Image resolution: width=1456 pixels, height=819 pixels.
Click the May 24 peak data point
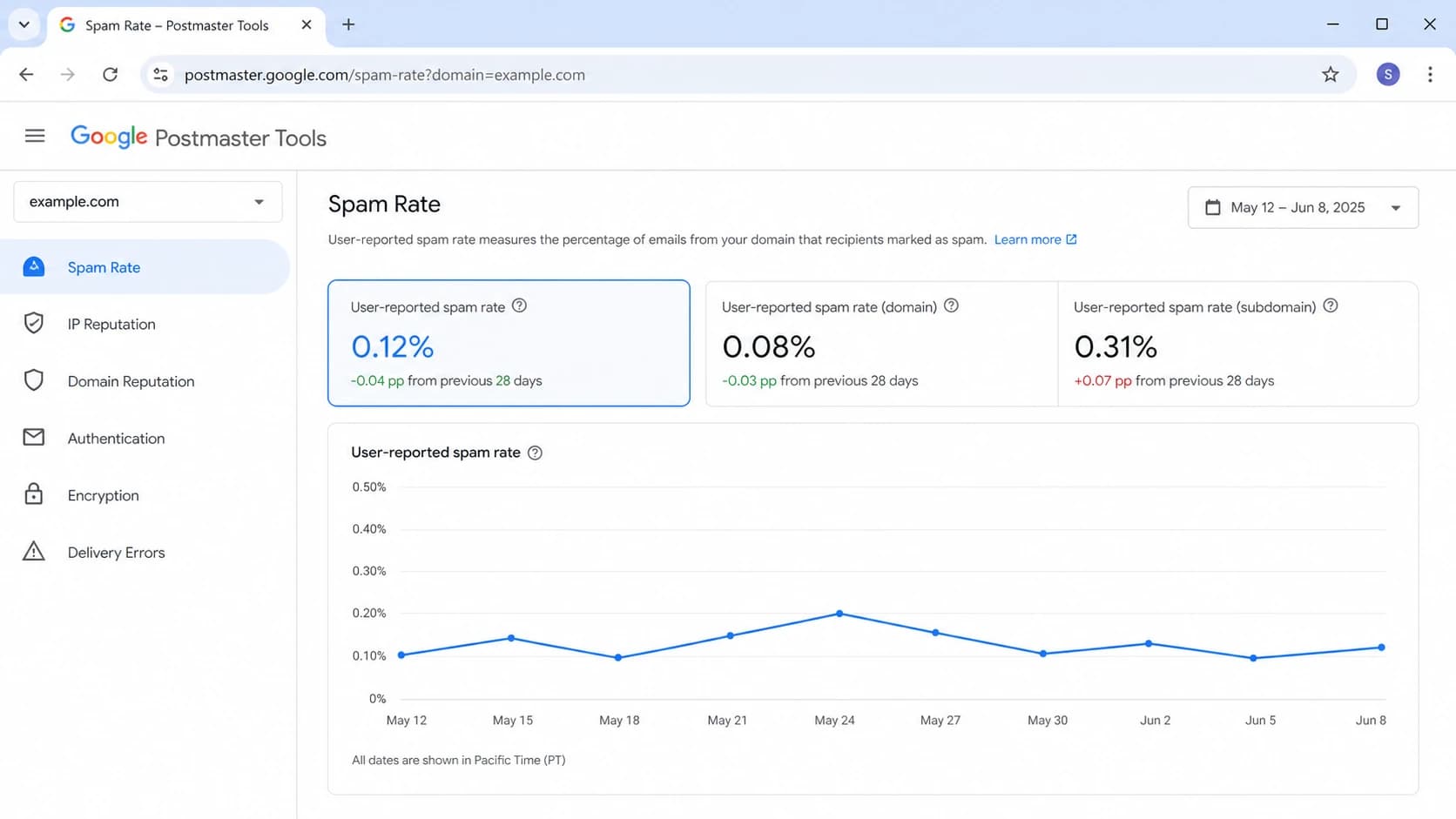pyautogui.click(x=839, y=614)
